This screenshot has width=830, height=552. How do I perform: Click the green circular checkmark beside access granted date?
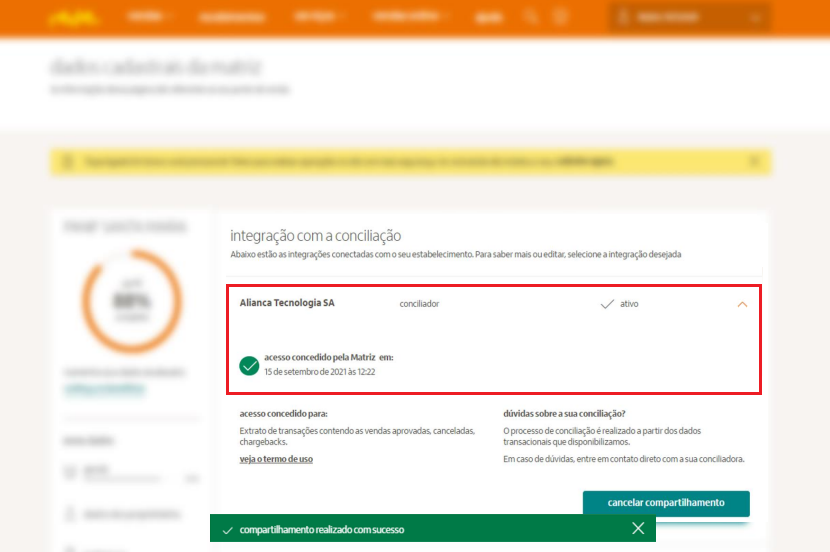249,365
